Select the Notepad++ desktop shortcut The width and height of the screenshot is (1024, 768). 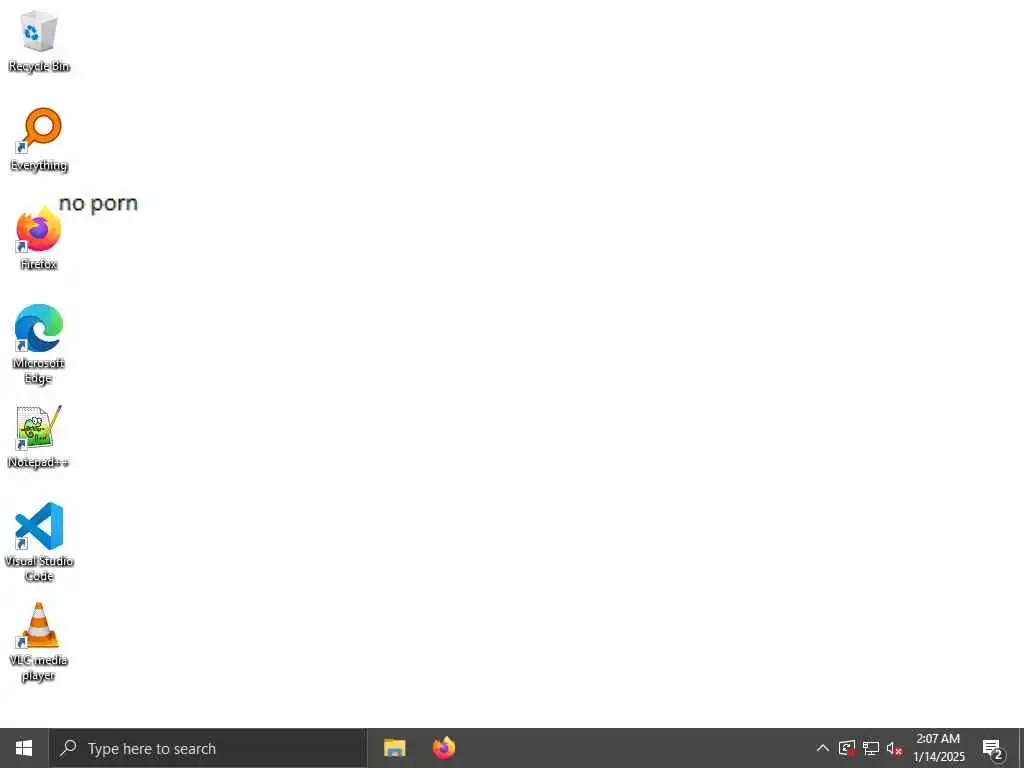tap(39, 437)
